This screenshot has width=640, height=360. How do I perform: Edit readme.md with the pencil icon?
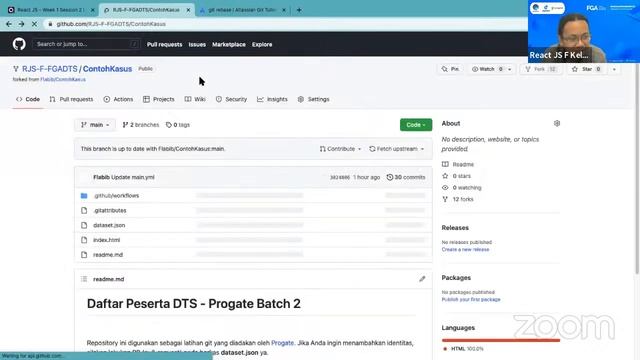pyautogui.click(x=422, y=279)
